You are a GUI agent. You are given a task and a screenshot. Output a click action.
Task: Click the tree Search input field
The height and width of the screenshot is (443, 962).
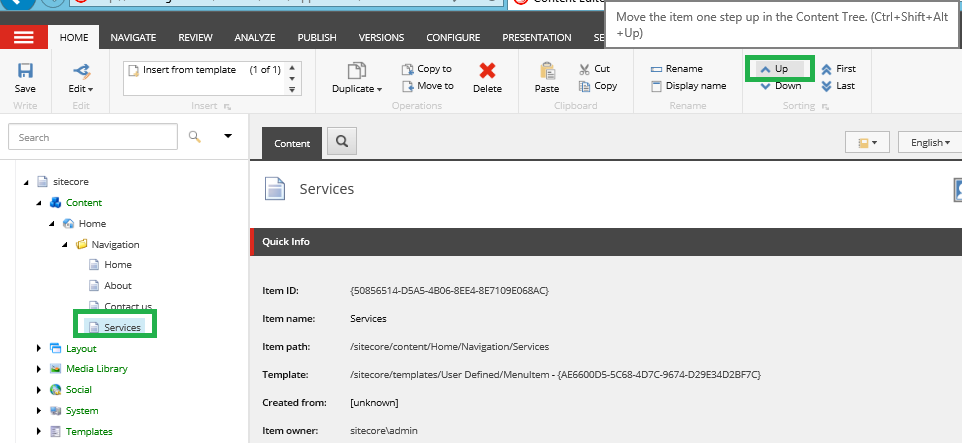(93, 137)
